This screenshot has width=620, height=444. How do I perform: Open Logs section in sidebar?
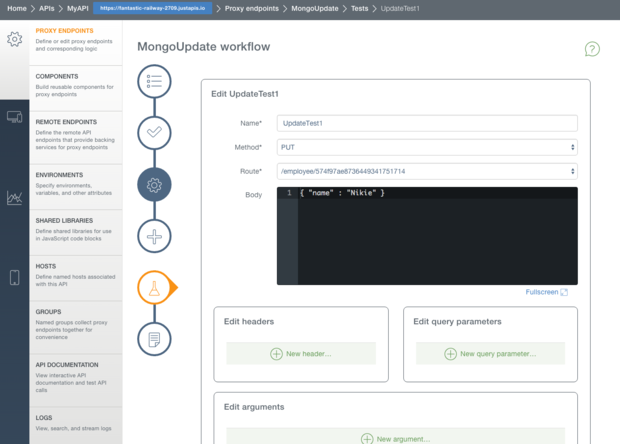[x=76, y=426]
